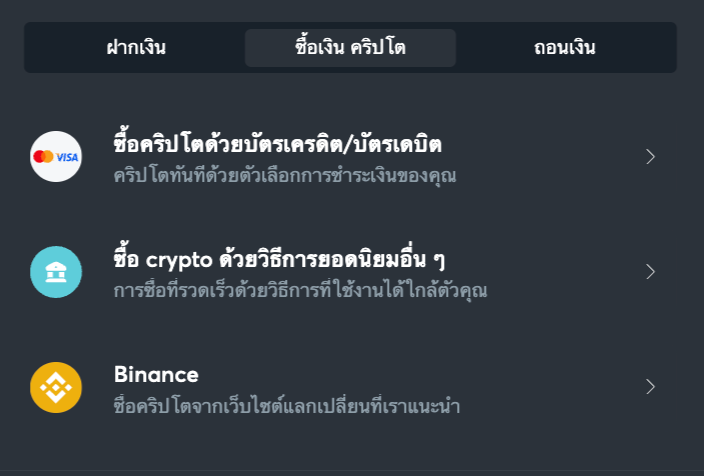The image size is (704, 476).
Task: Click the teal bank building icon
Action: coord(56,272)
